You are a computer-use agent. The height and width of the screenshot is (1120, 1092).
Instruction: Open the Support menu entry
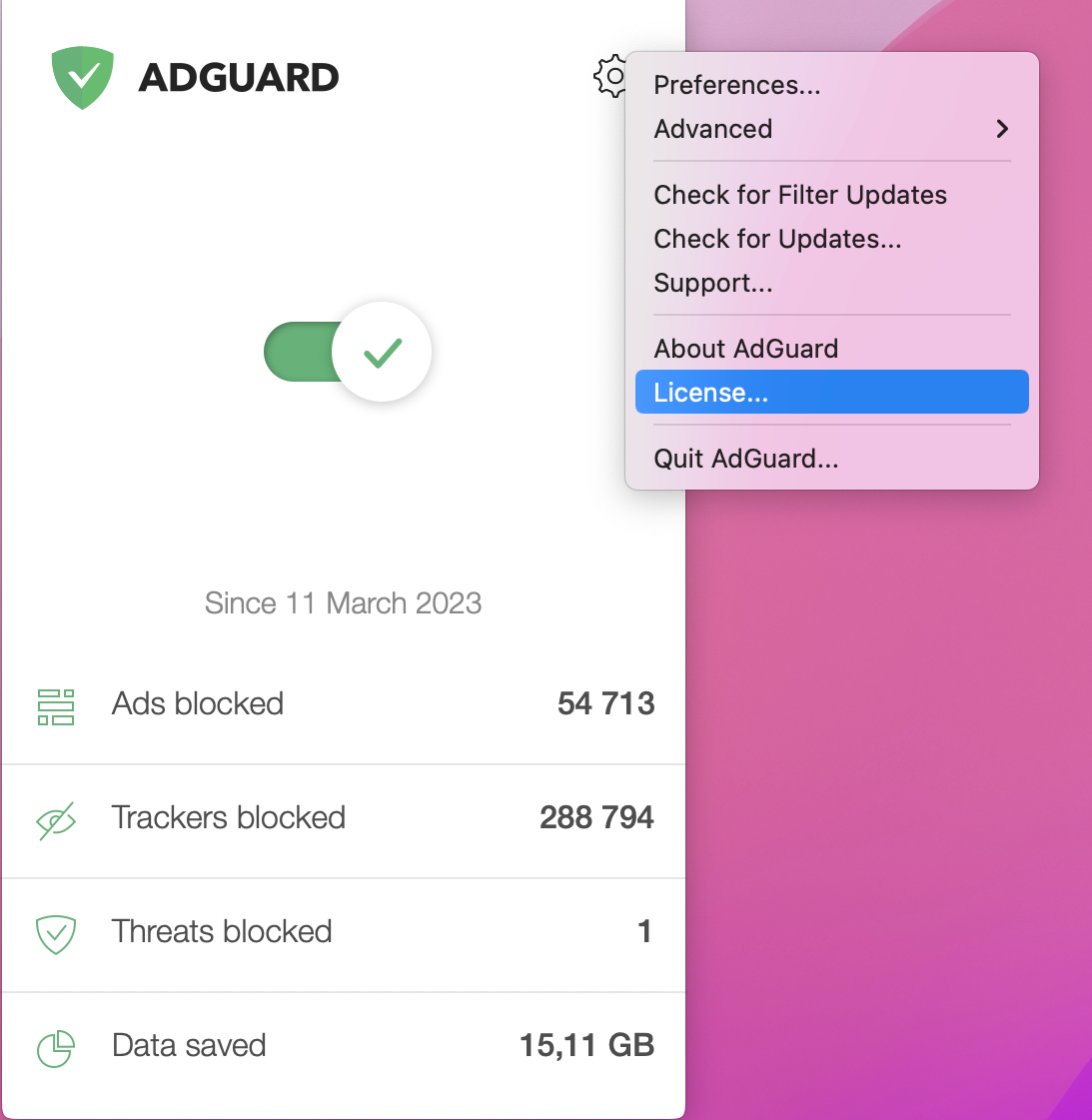pyautogui.click(x=713, y=283)
